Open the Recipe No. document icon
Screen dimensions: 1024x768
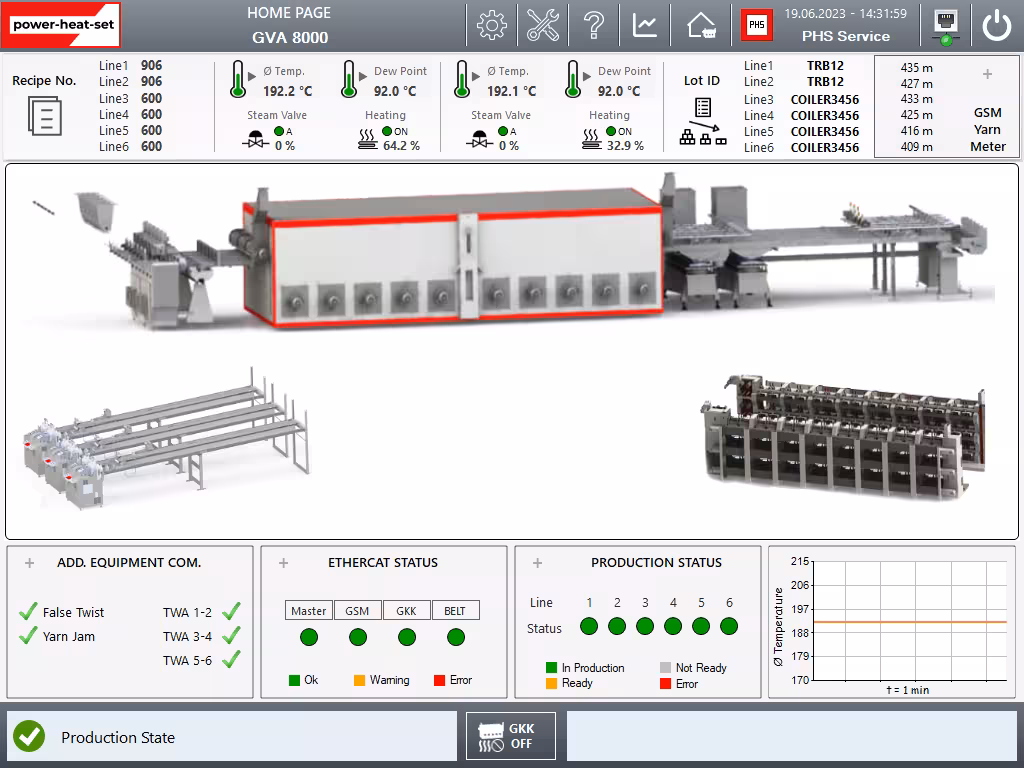[x=44, y=116]
